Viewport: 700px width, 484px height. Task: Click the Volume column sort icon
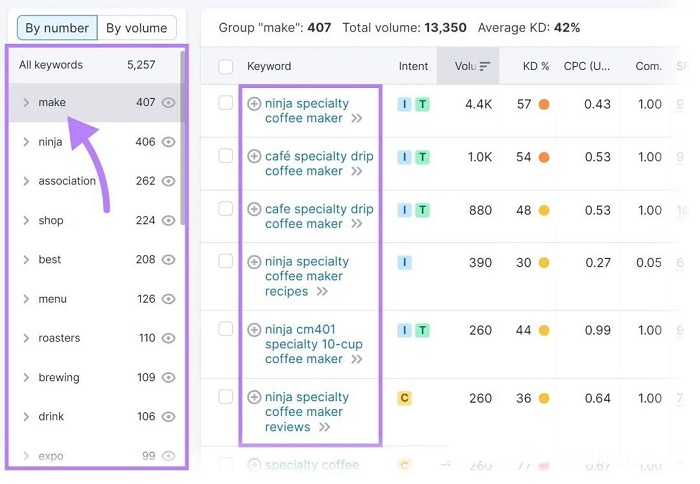[485, 67]
